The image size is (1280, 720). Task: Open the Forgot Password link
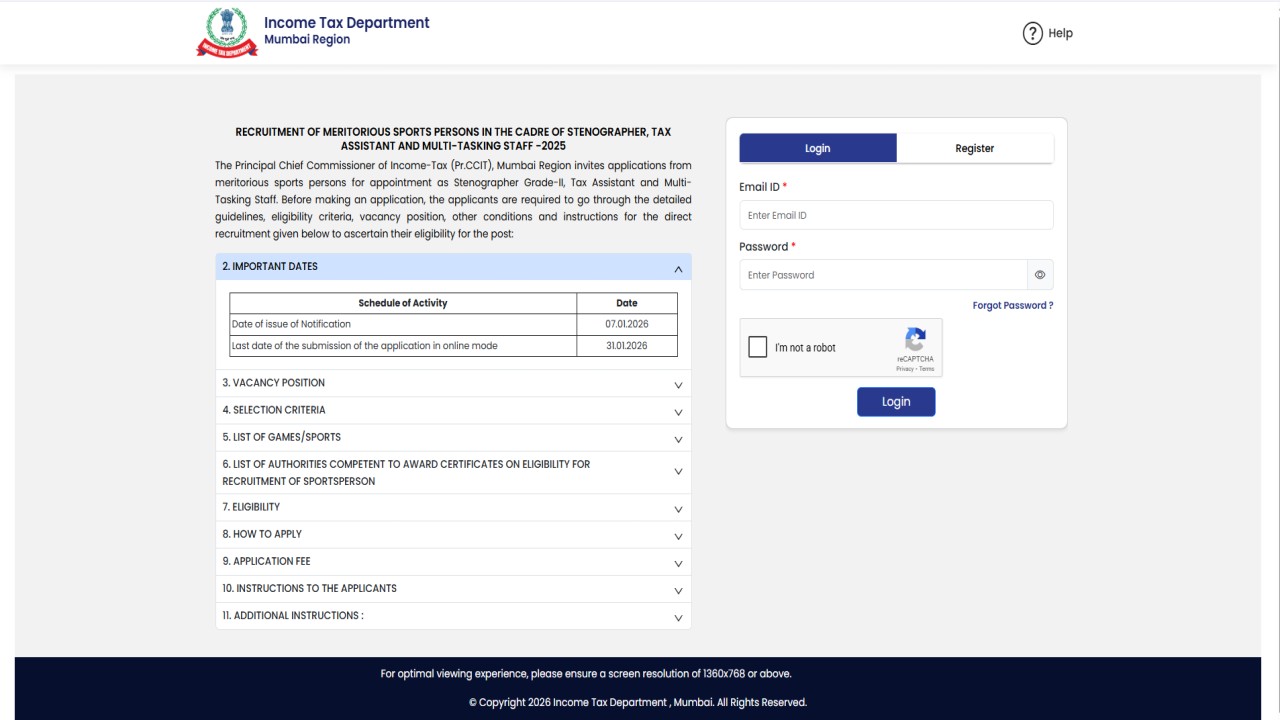1012,305
